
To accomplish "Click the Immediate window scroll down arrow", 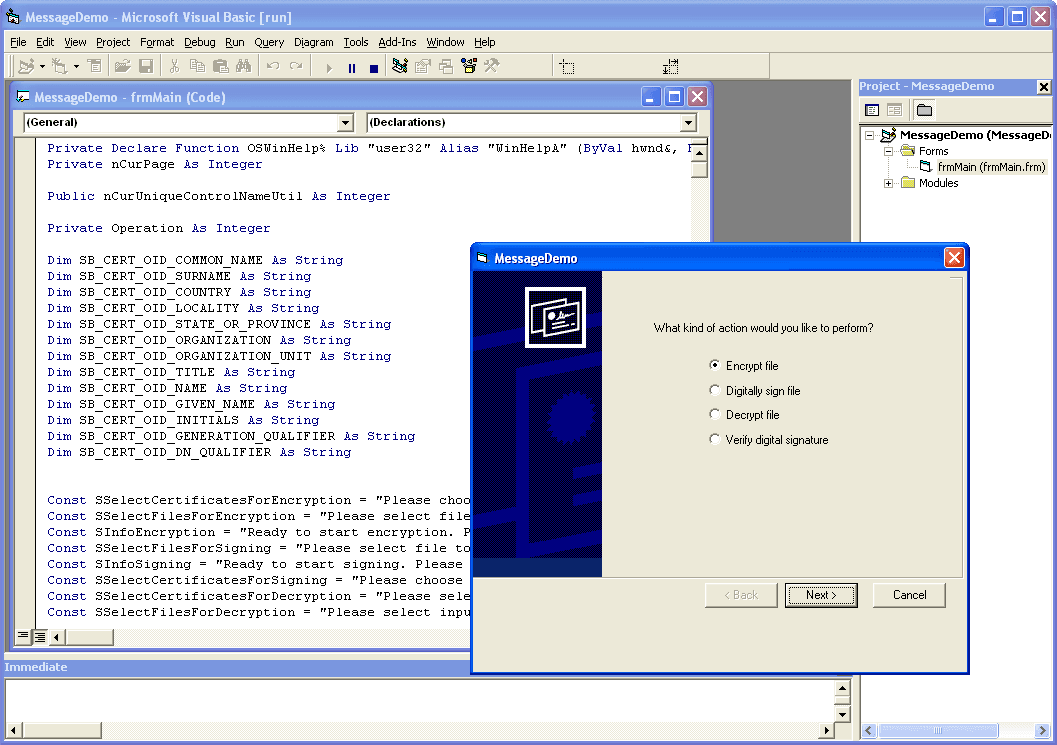I will click(x=842, y=714).
